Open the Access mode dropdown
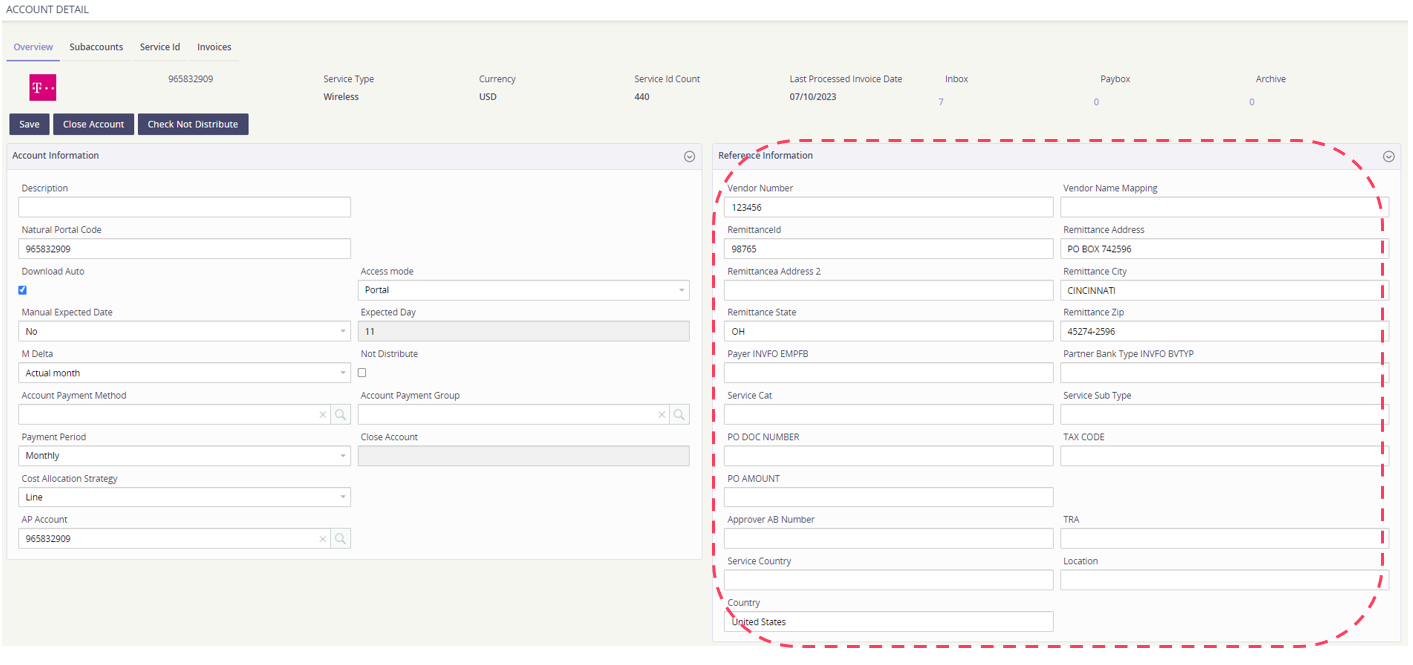1413x665 pixels. (523, 290)
